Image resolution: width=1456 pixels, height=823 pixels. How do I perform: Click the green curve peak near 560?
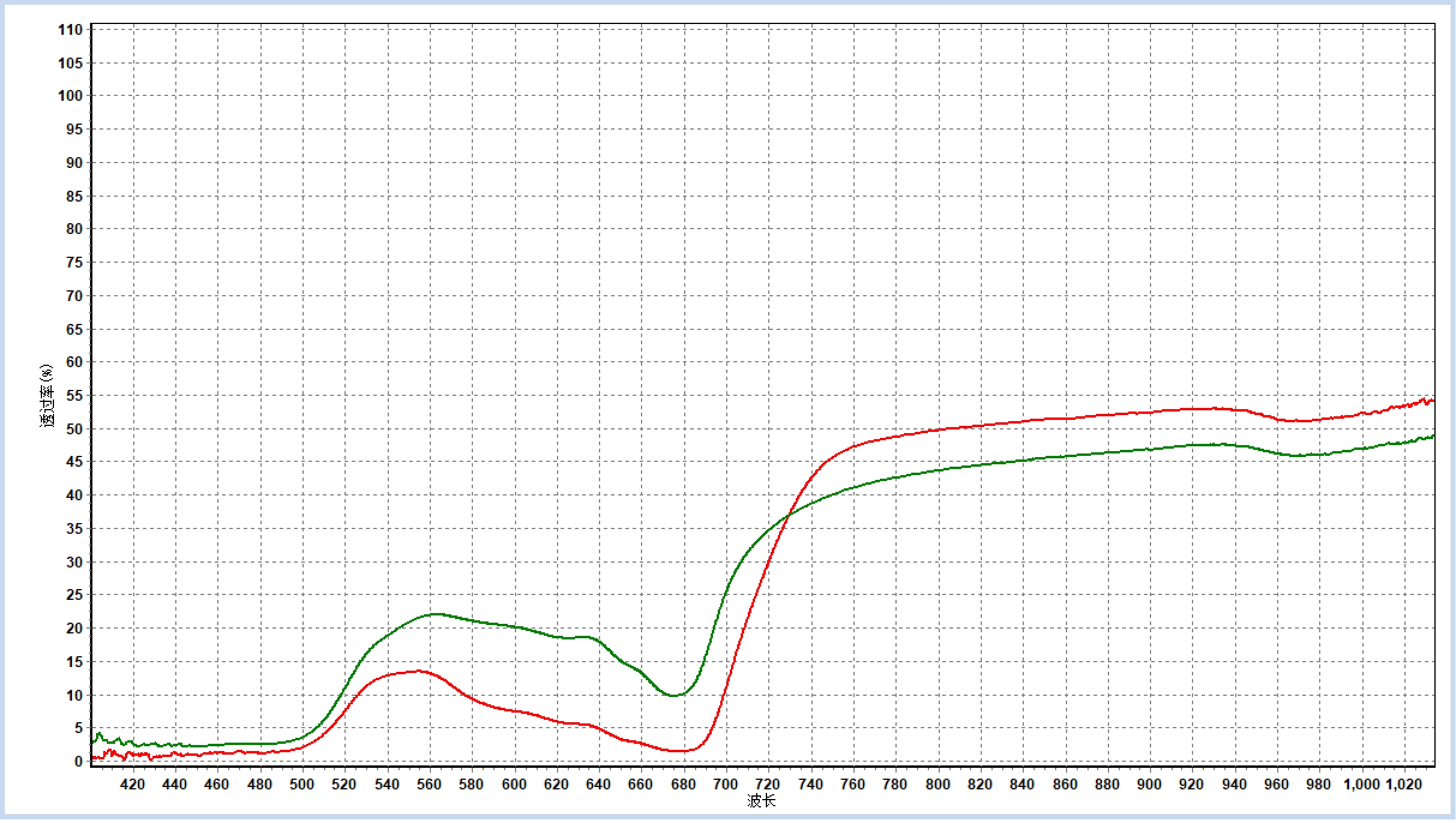point(436,614)
